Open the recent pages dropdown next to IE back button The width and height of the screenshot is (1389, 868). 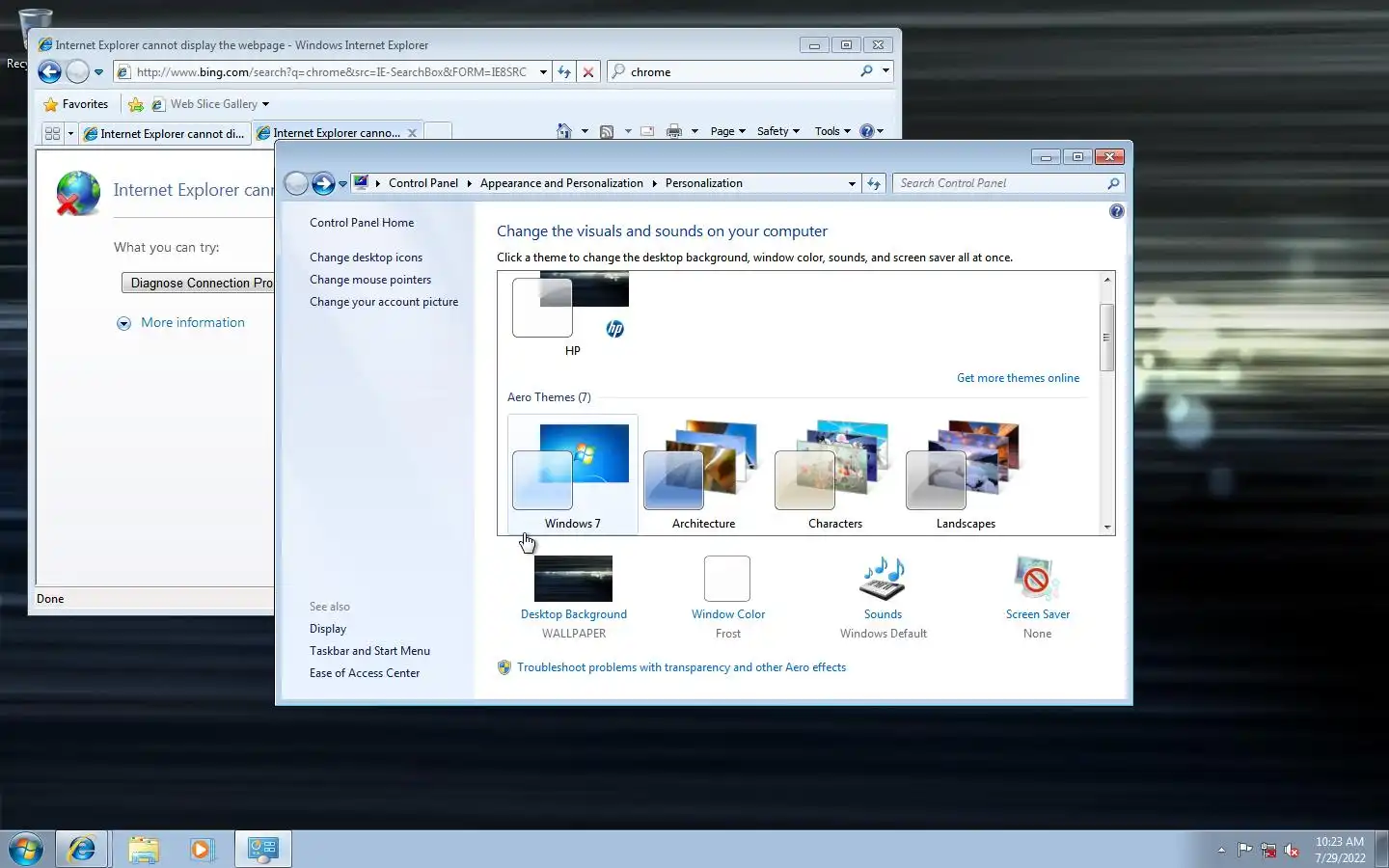98,72
